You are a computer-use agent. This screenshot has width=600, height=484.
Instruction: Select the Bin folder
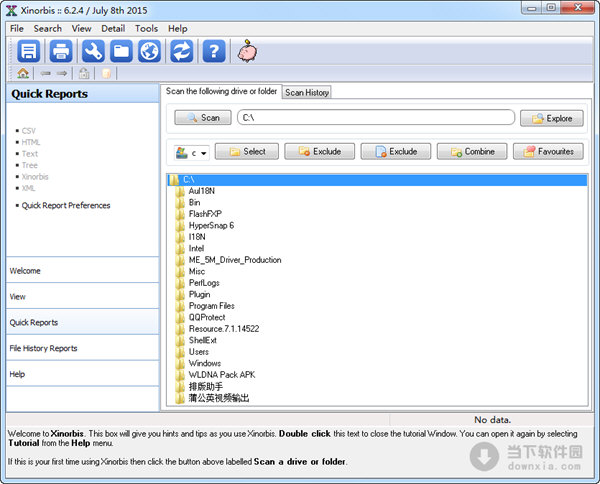(x=194, y=202)
